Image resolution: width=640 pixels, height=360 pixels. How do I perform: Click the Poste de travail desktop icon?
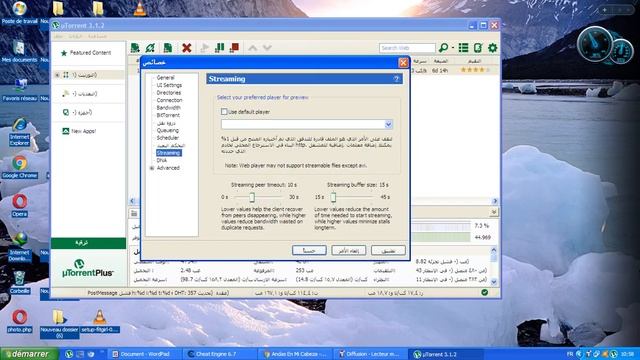(20, 13)
